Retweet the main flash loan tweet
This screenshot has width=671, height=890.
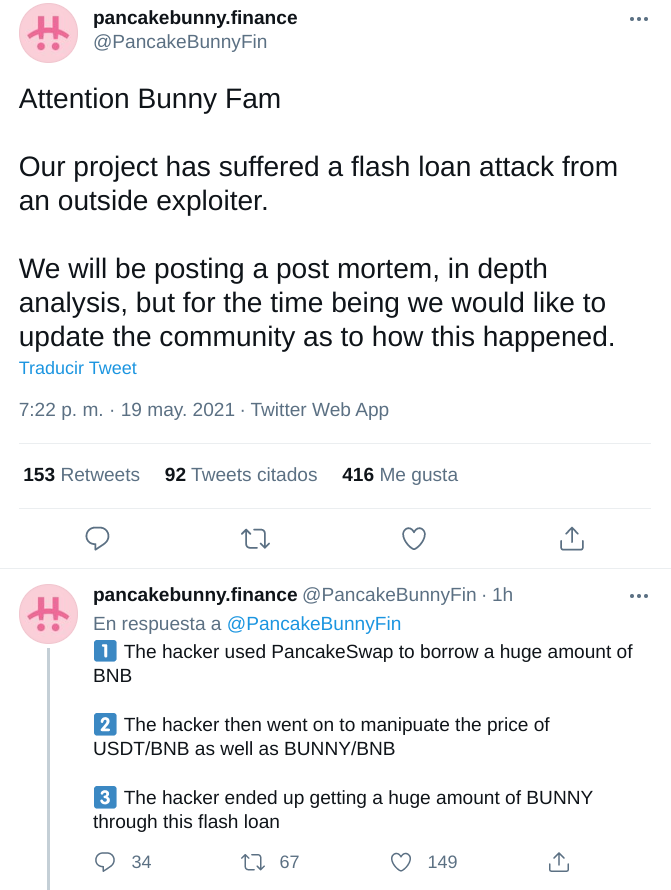click(255, 539)
